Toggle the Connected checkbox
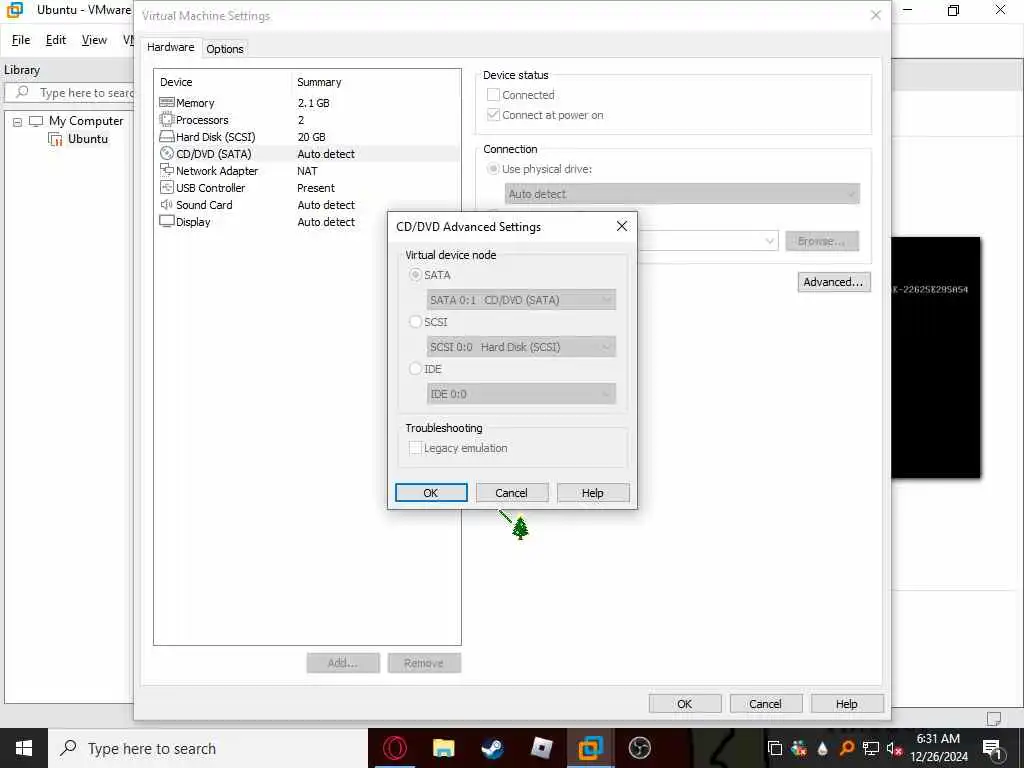Screen dimensions: 1024x768 (494, 95)
